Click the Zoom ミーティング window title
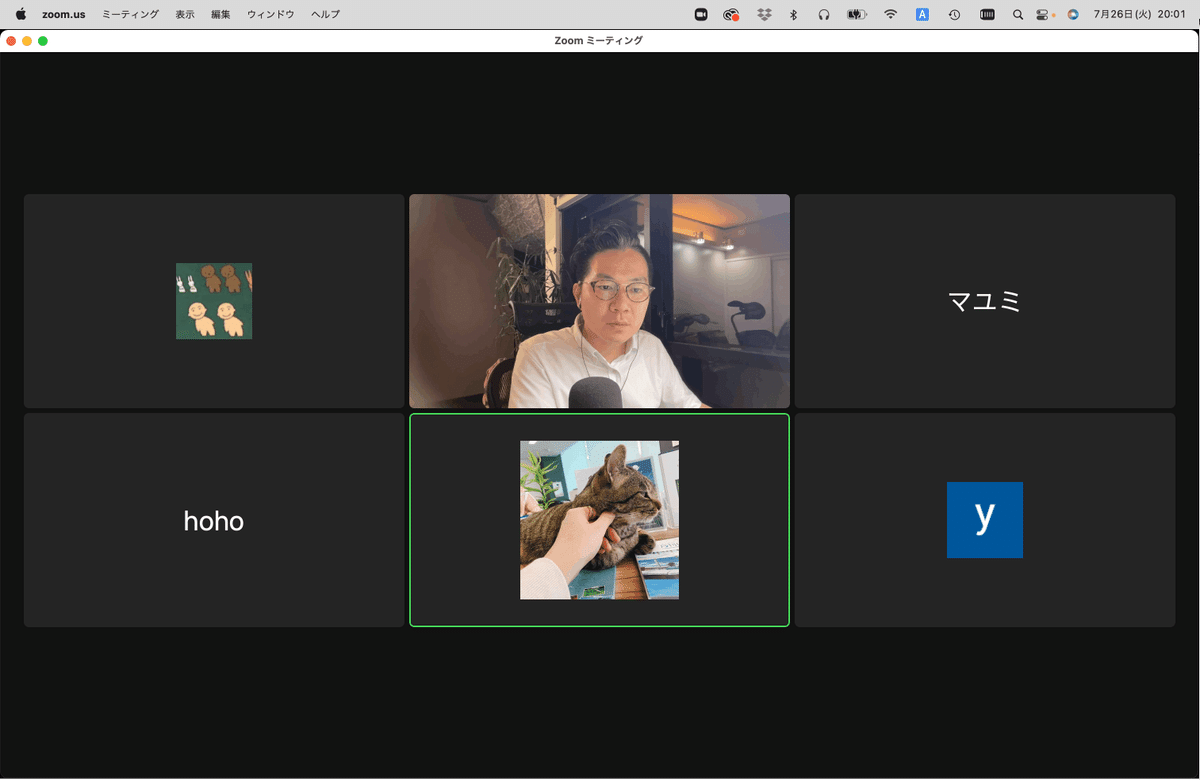The width and height of the screenshot is (1200, 780). (x=599, y=41)
